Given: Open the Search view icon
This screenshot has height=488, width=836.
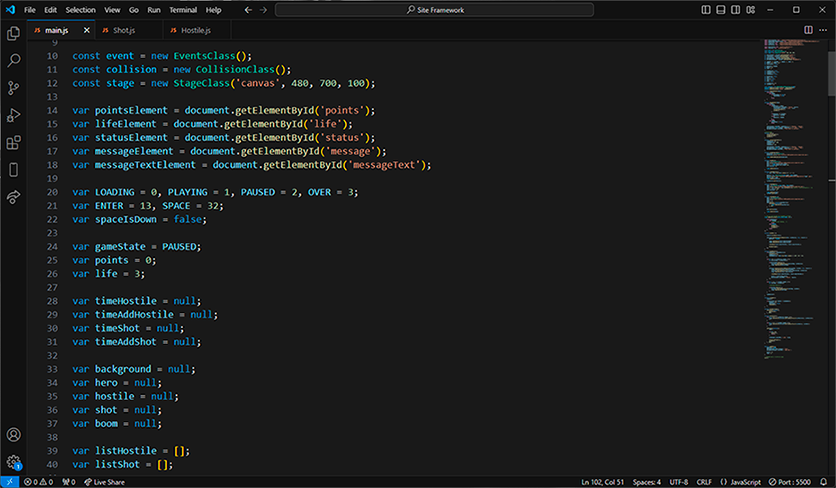Looking at the screenshot, I should pyautogui.click(x=14, y=61).
